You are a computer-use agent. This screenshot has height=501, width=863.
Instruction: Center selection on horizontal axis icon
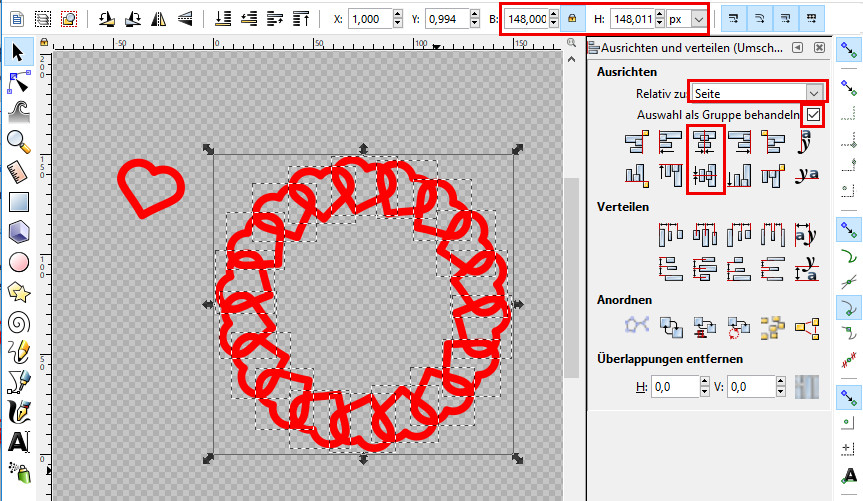[706, 175]
